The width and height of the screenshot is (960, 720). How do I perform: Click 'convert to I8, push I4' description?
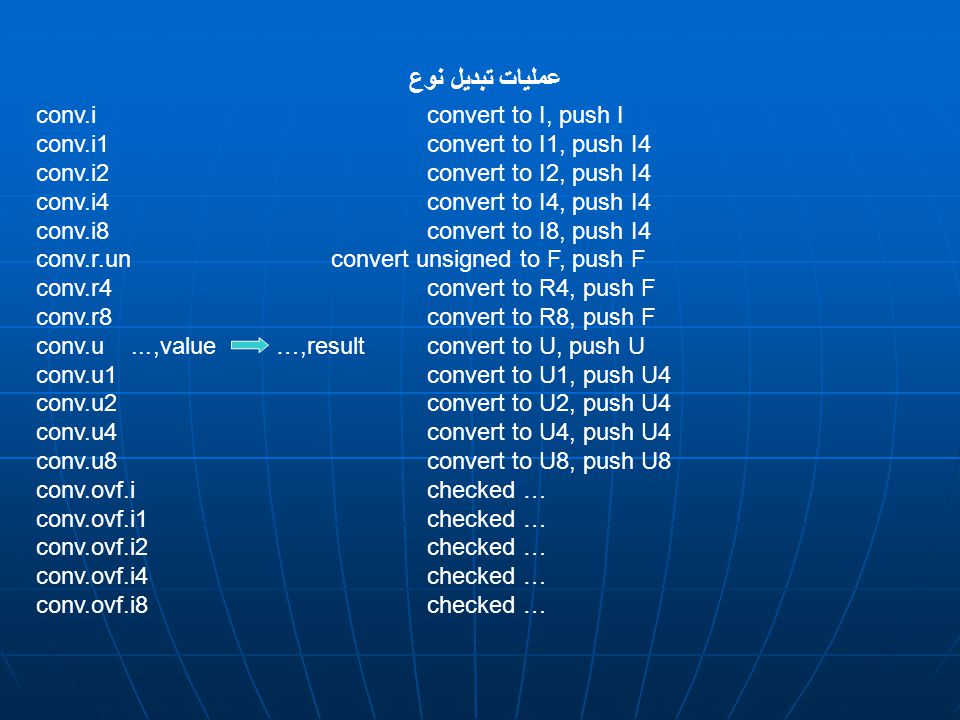coord(539,231)
